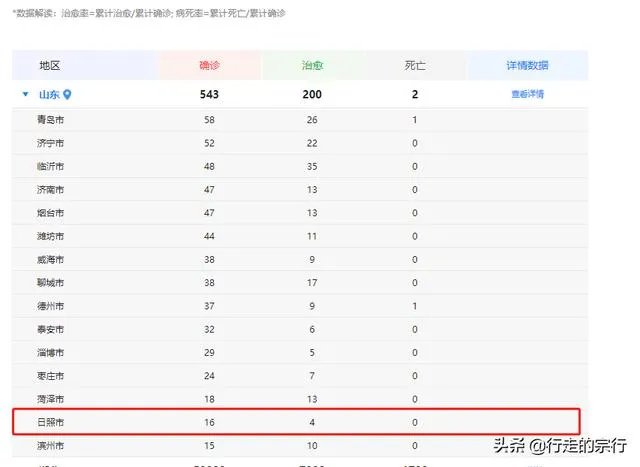Click 滨州市 cured value 10

pyautogui.click(x=312, y=446)
